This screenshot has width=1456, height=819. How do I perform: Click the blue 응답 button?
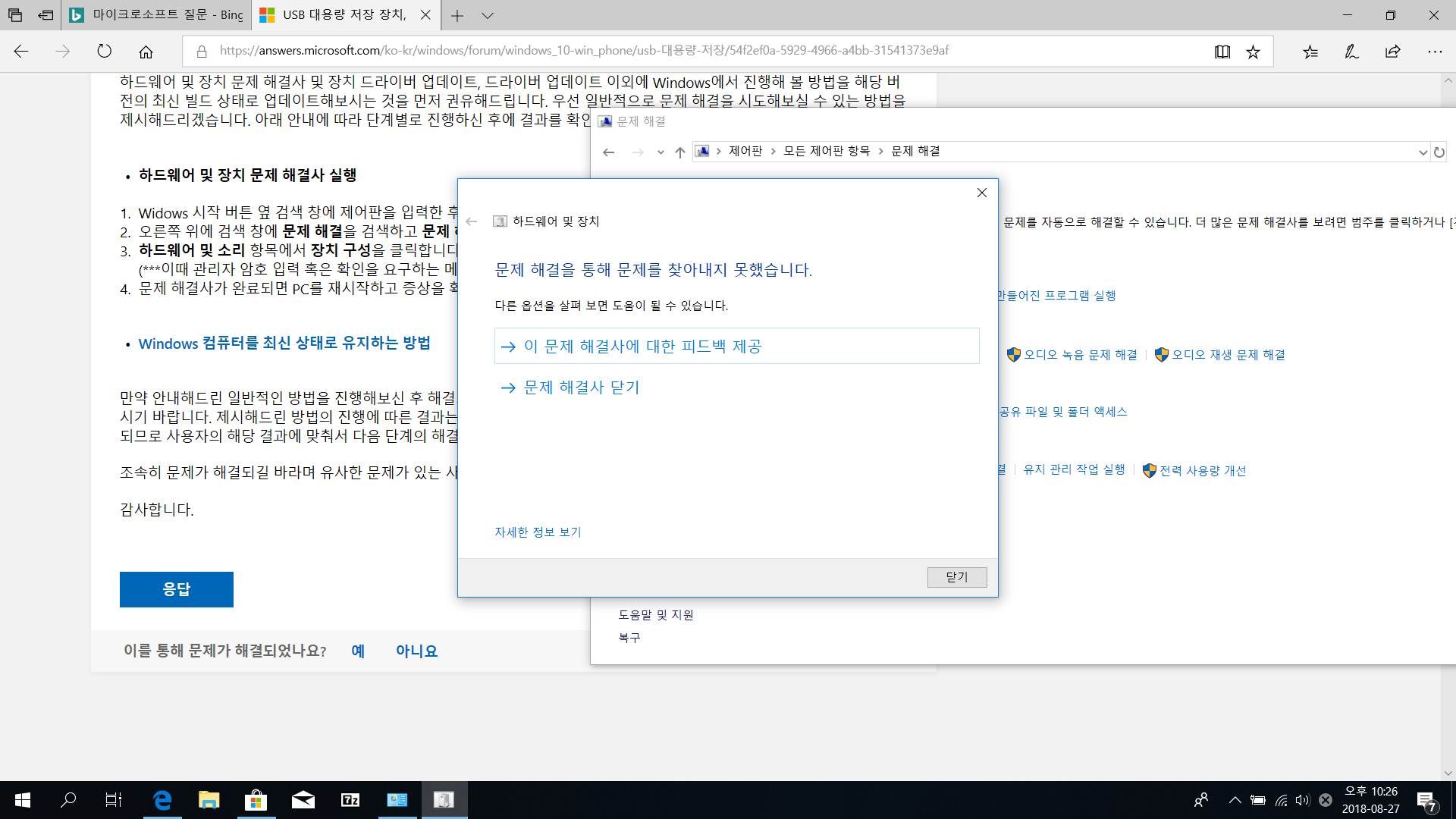(176, 589)
